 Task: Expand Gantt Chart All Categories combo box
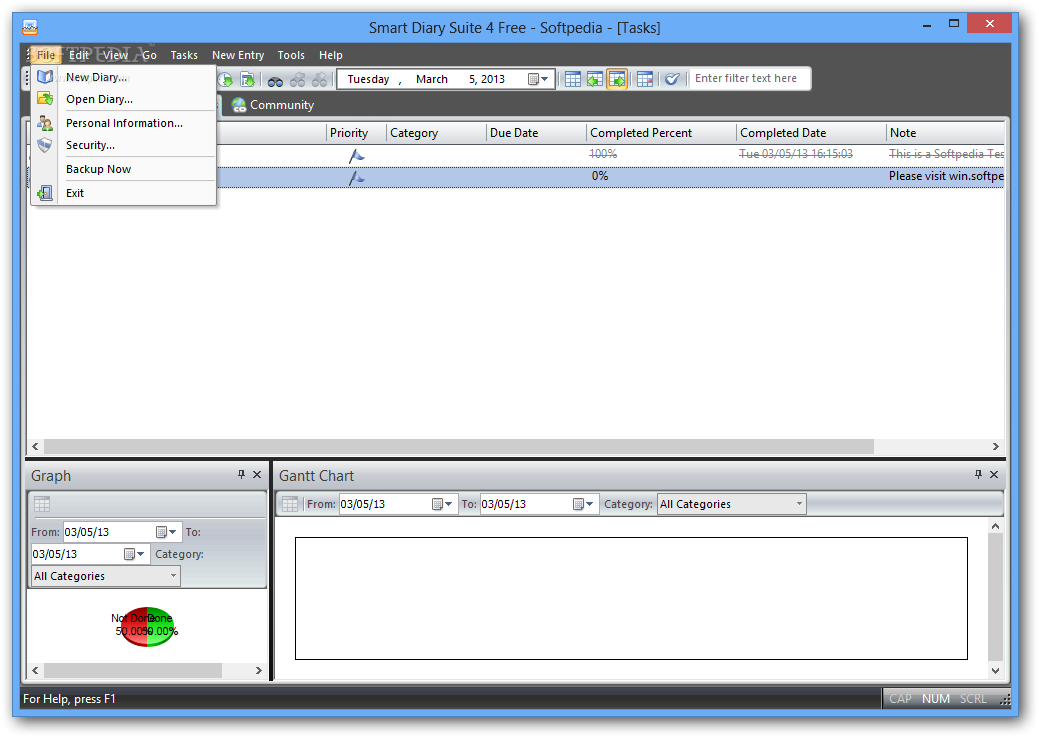[799, 504]
